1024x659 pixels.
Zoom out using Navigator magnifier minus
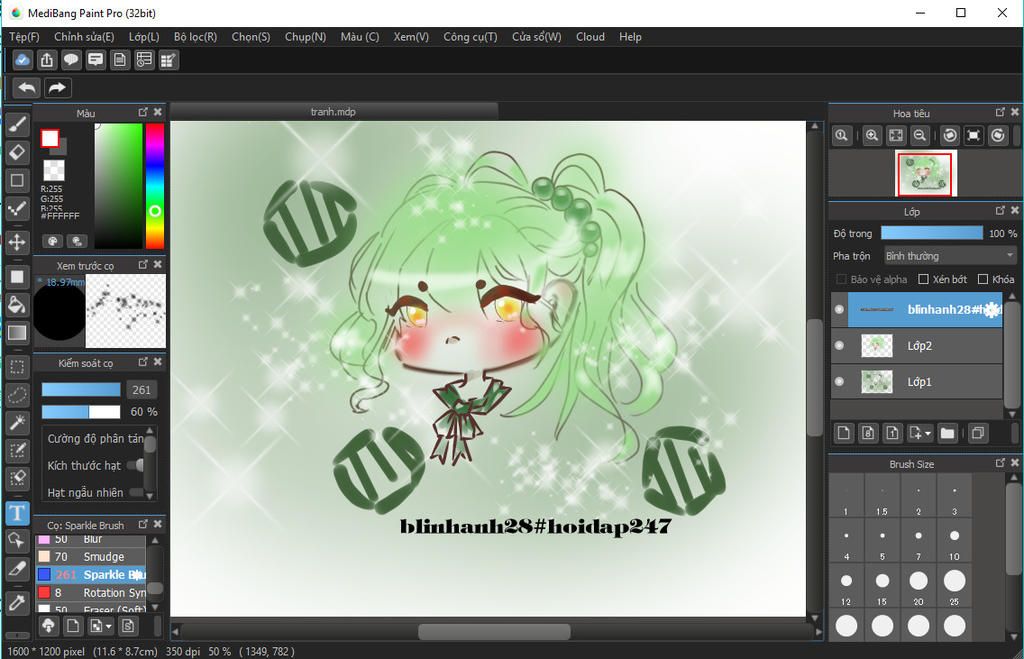(x=920, y=135)
